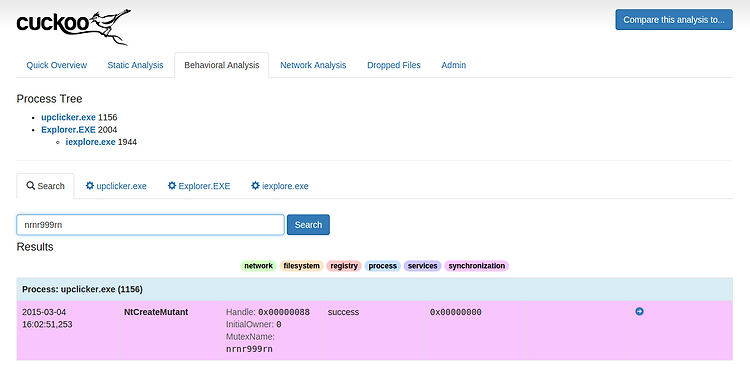This screenshot has width=750, height=374.
Task: Open the Dropped Files tab
Action: [394, 65]
